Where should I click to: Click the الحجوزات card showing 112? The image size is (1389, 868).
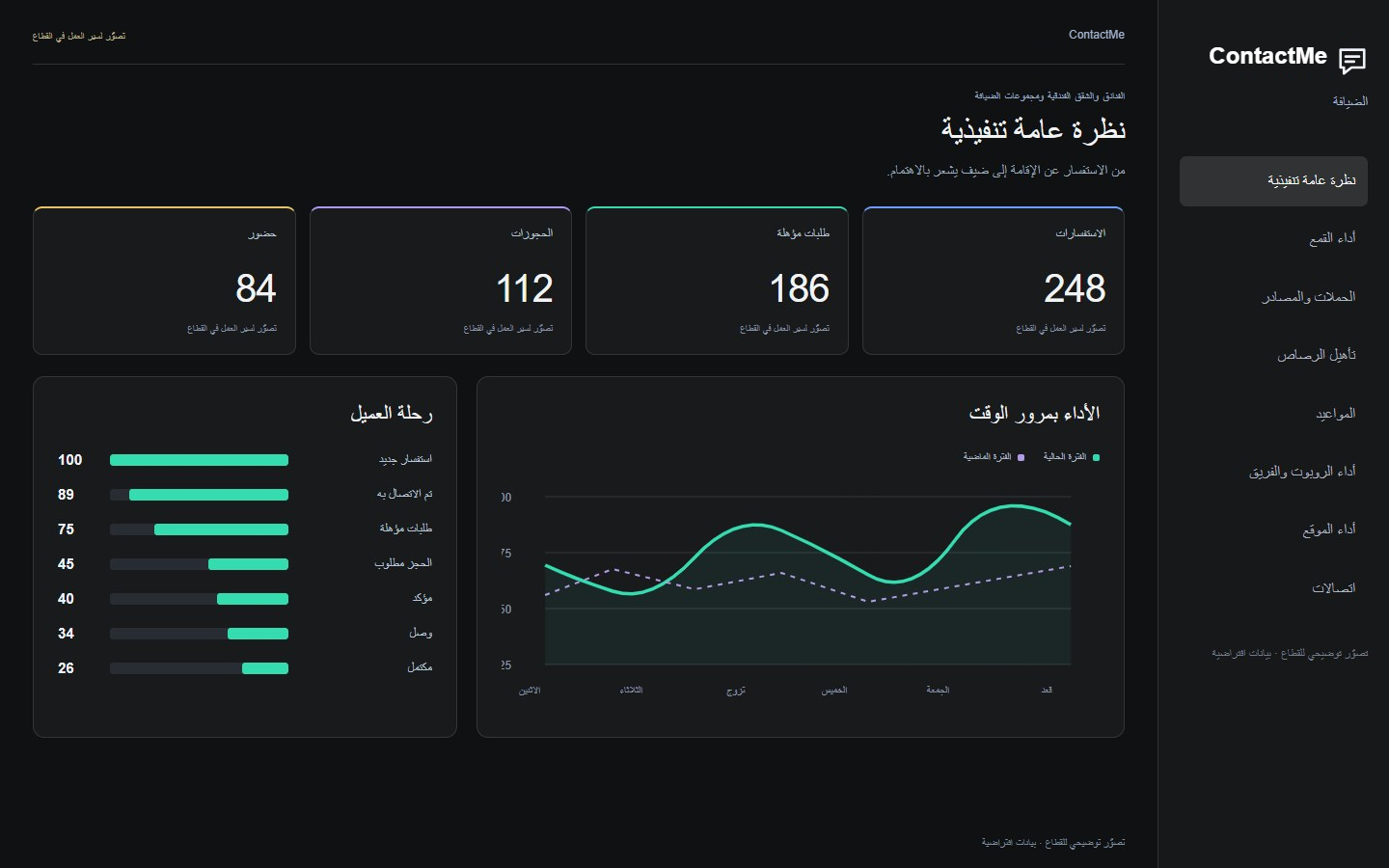441,281
